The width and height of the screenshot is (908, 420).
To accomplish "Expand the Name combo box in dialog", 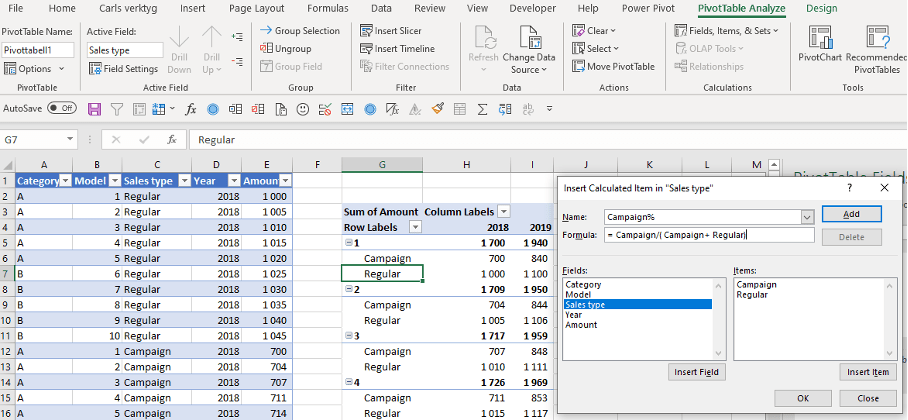I will (x=806, y=216).
